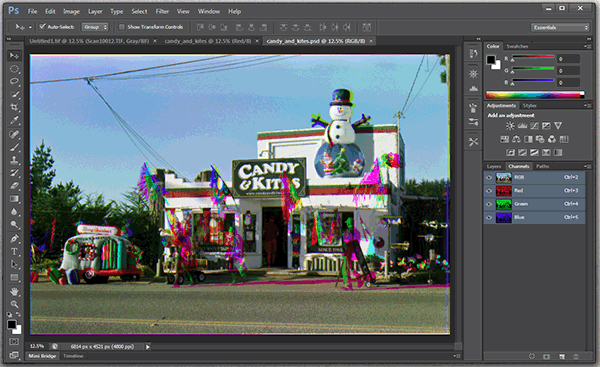Viewport: 600px width, 367px height.
Task: Hide the RGB composite channel eye
Action: pyautogui.click(x=489, y=178)
